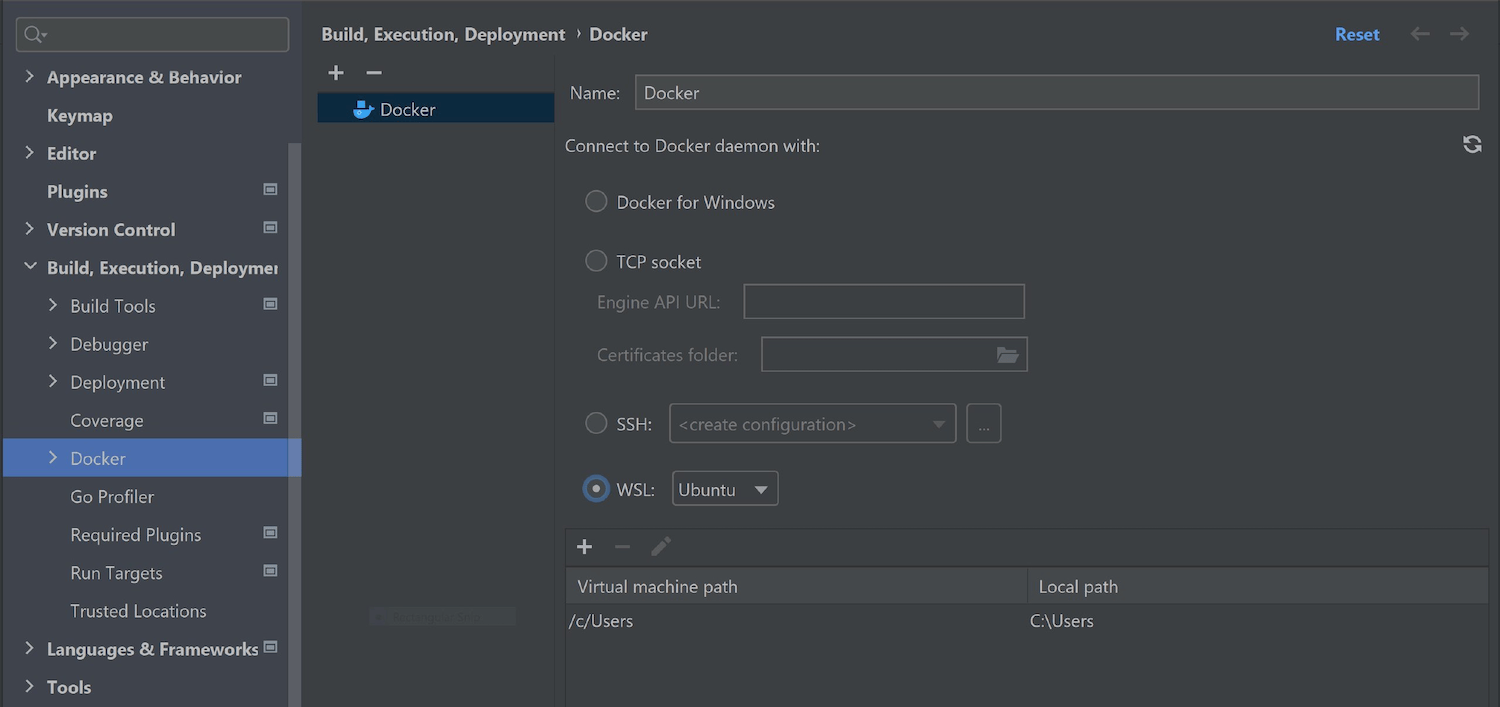Image resolution: width=1500 pixels, height=707 pixels.
Task: Click the minus icon to remove Docker configuration
Action: pyautogui.click(x=374, y=73)
